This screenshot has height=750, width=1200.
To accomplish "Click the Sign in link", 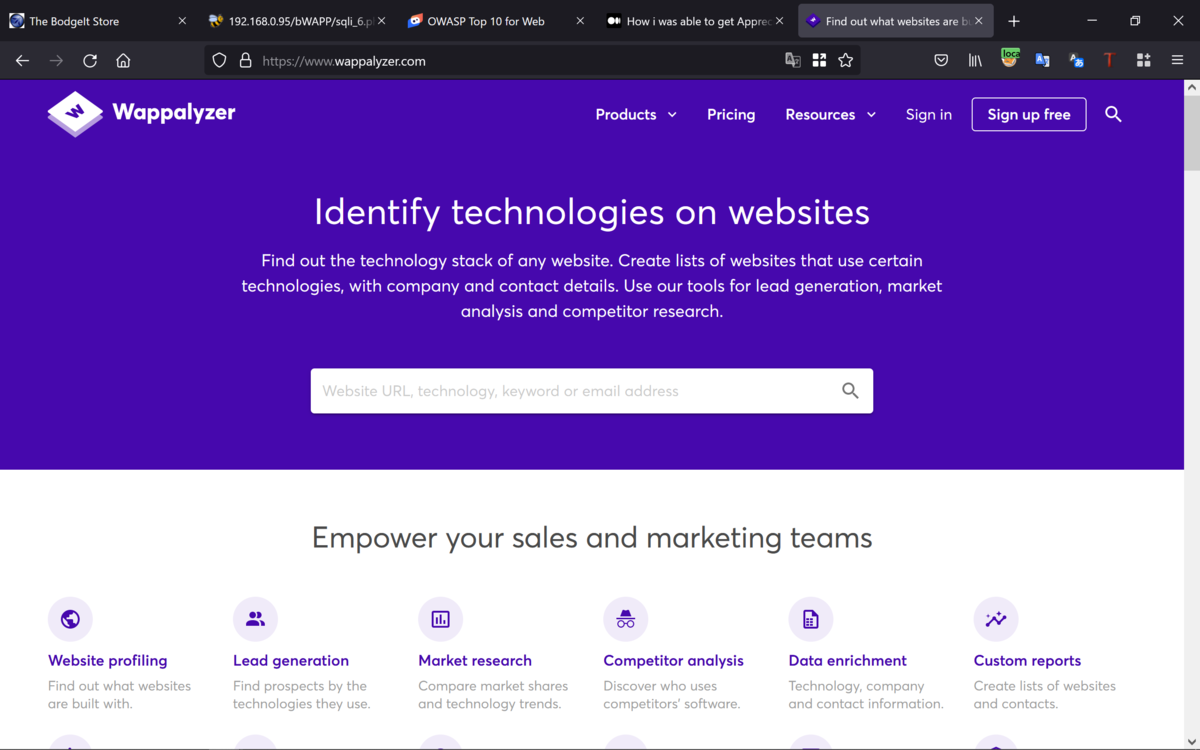I will pyautogui.click(x=929, y=115).
